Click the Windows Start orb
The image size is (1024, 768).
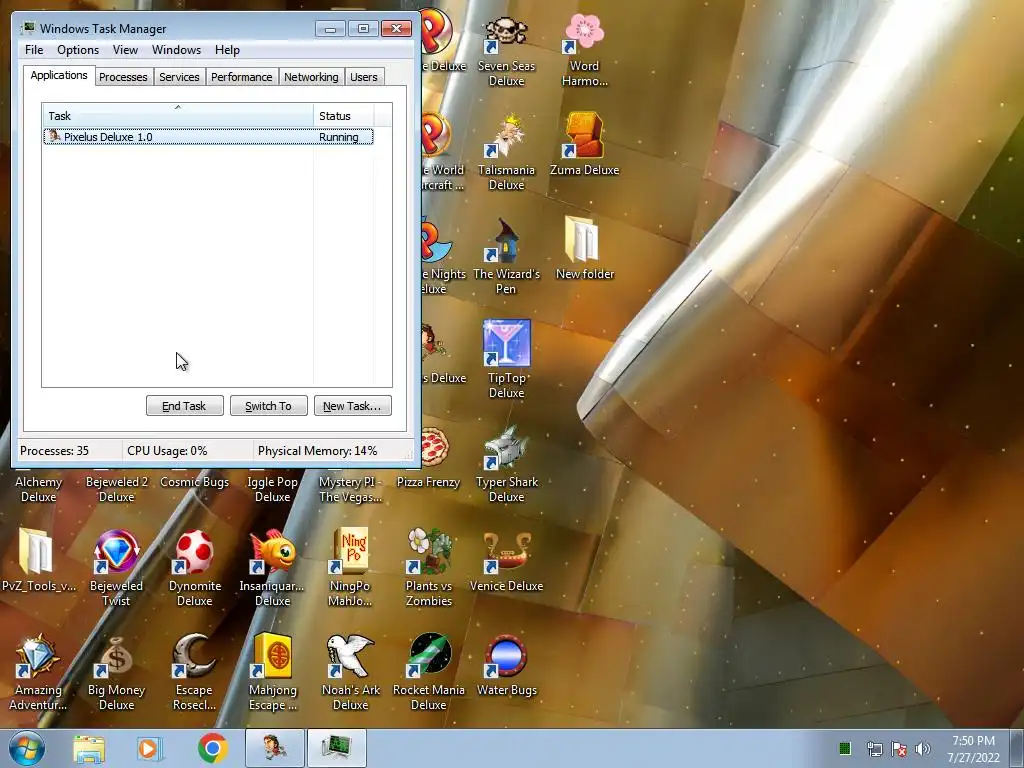27,748
